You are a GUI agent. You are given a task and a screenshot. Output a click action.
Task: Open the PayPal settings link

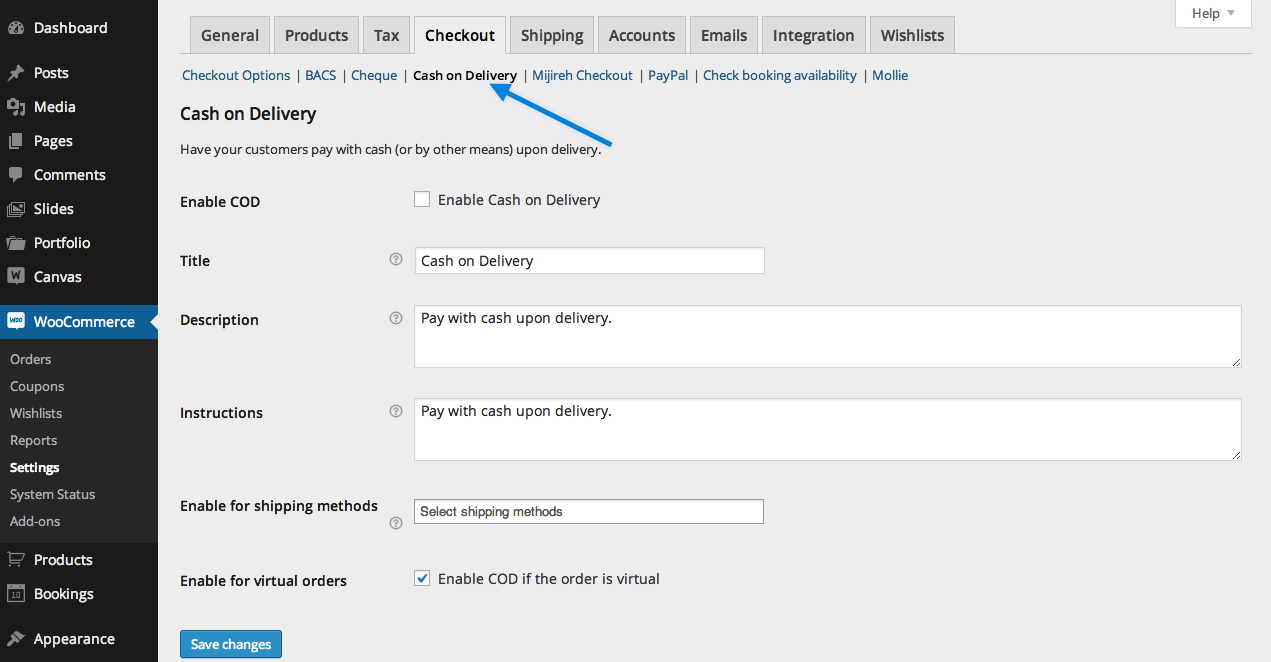[667, 75]
